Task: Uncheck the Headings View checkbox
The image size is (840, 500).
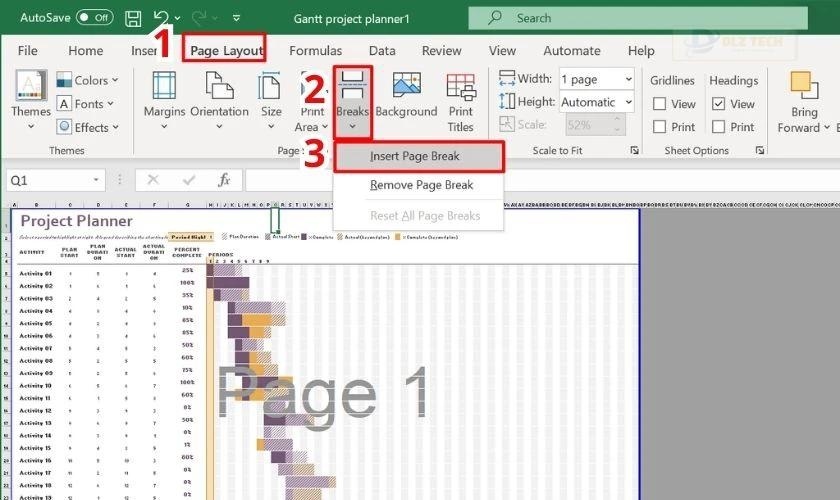Action: tap(718, 104)
